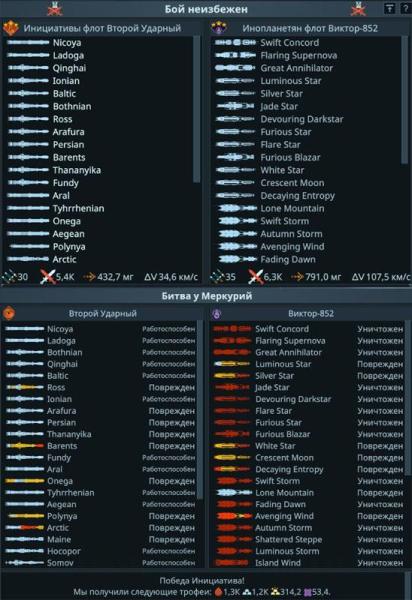Click the crossed-out station icon at top left

55,8
